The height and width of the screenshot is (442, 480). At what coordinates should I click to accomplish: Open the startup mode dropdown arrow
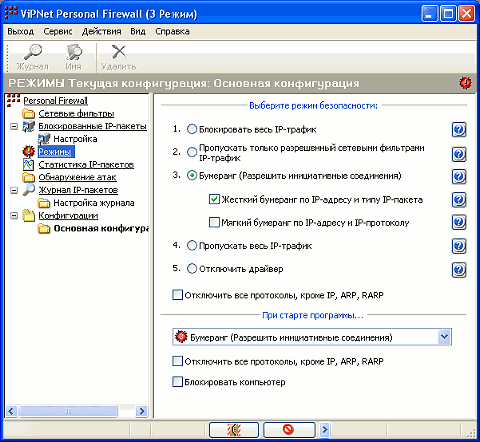click(444, 337)
